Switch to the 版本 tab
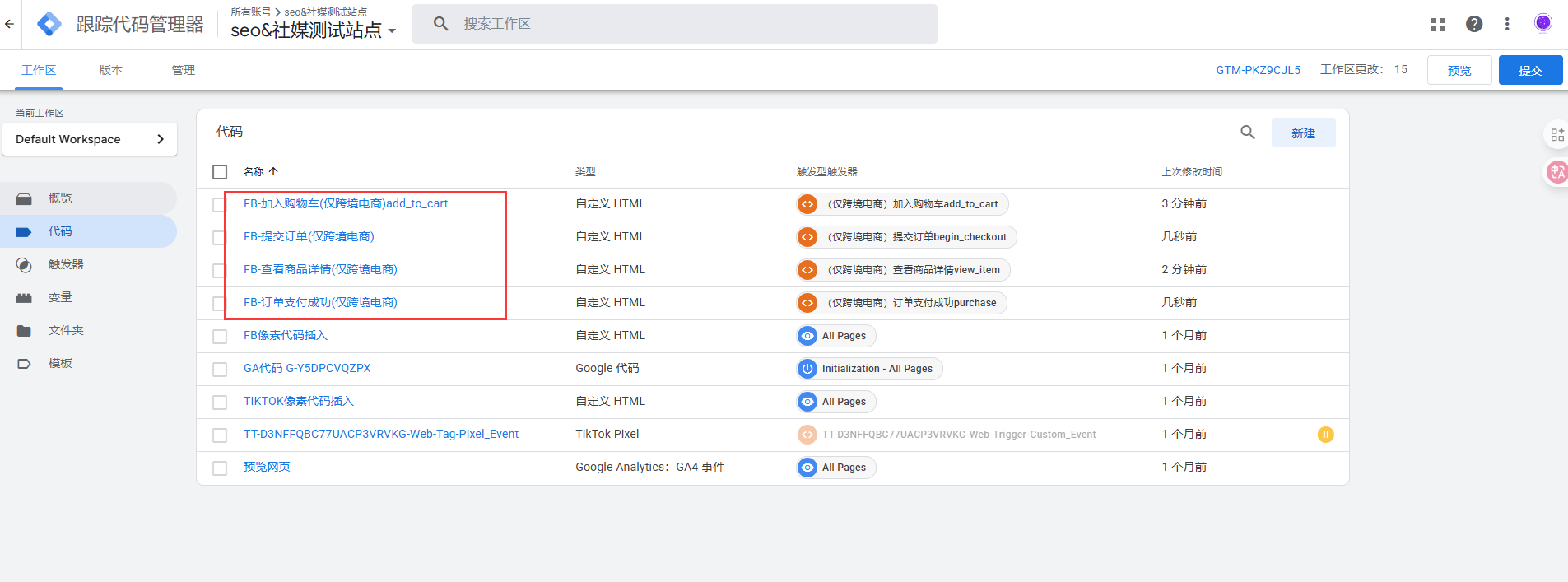Viewport: 1568px width, 582px height. coord(111,70)
